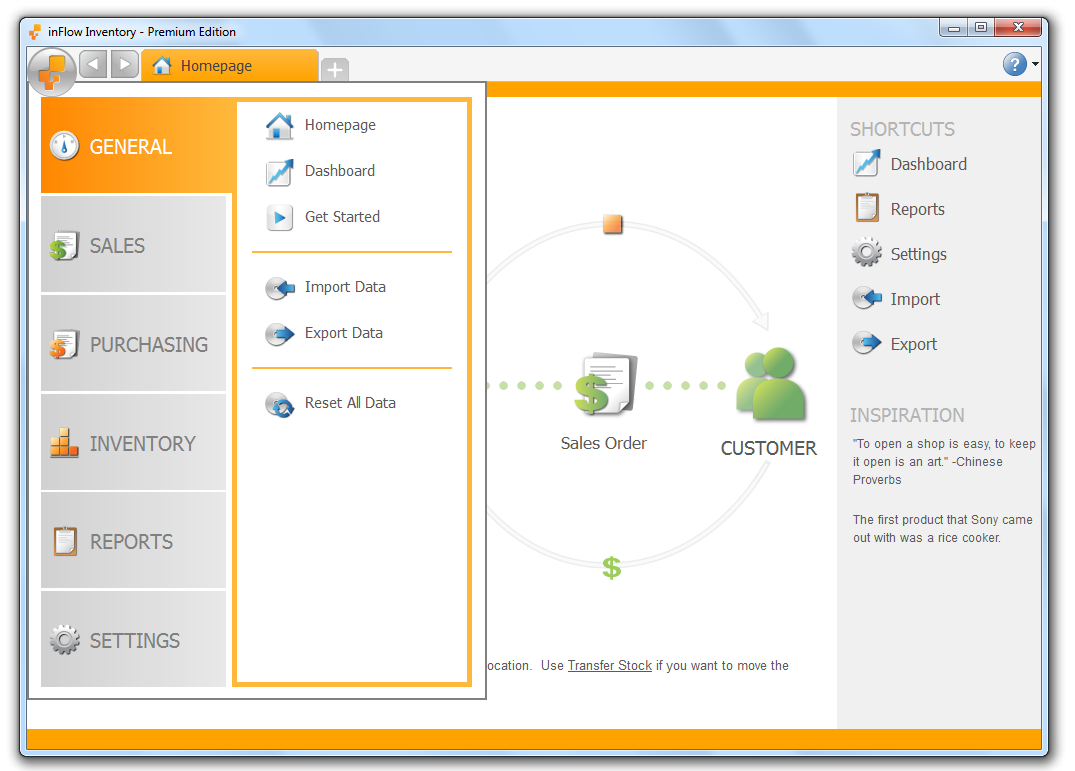The width and height of the screenshot is (1075, 771).
Task: Click the house icon in the Homepage tab
Action: tap(162, 65)
